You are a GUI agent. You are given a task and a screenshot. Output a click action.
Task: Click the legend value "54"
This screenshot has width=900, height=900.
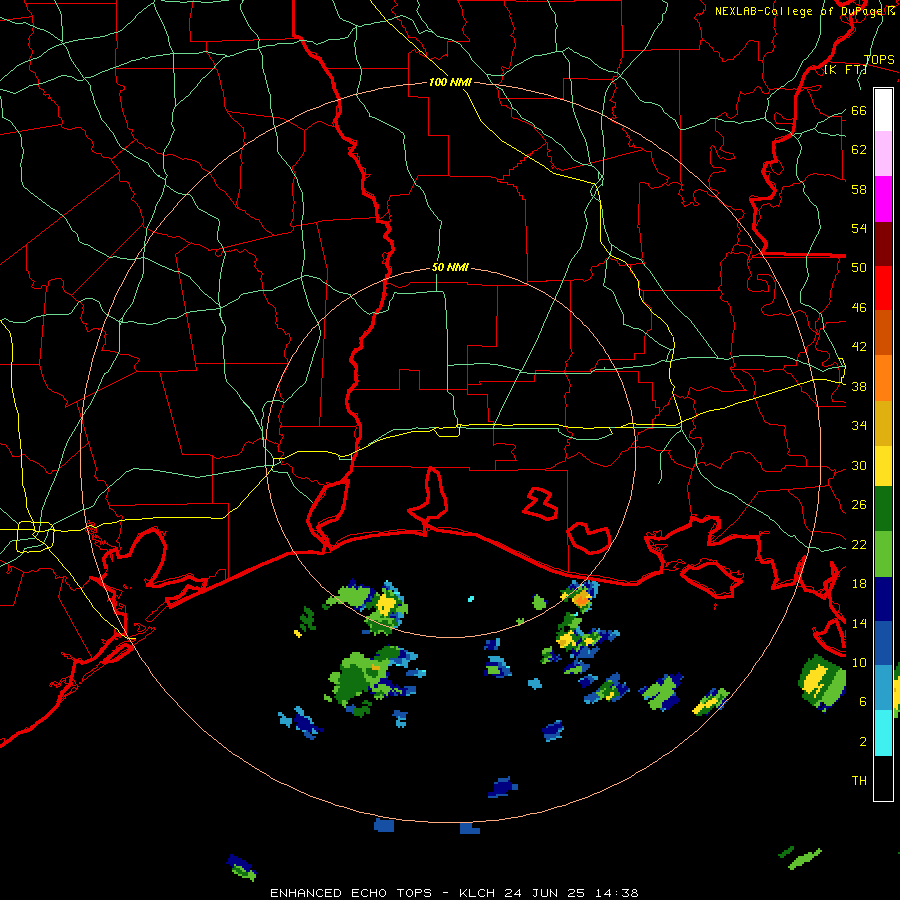point(859,228)
